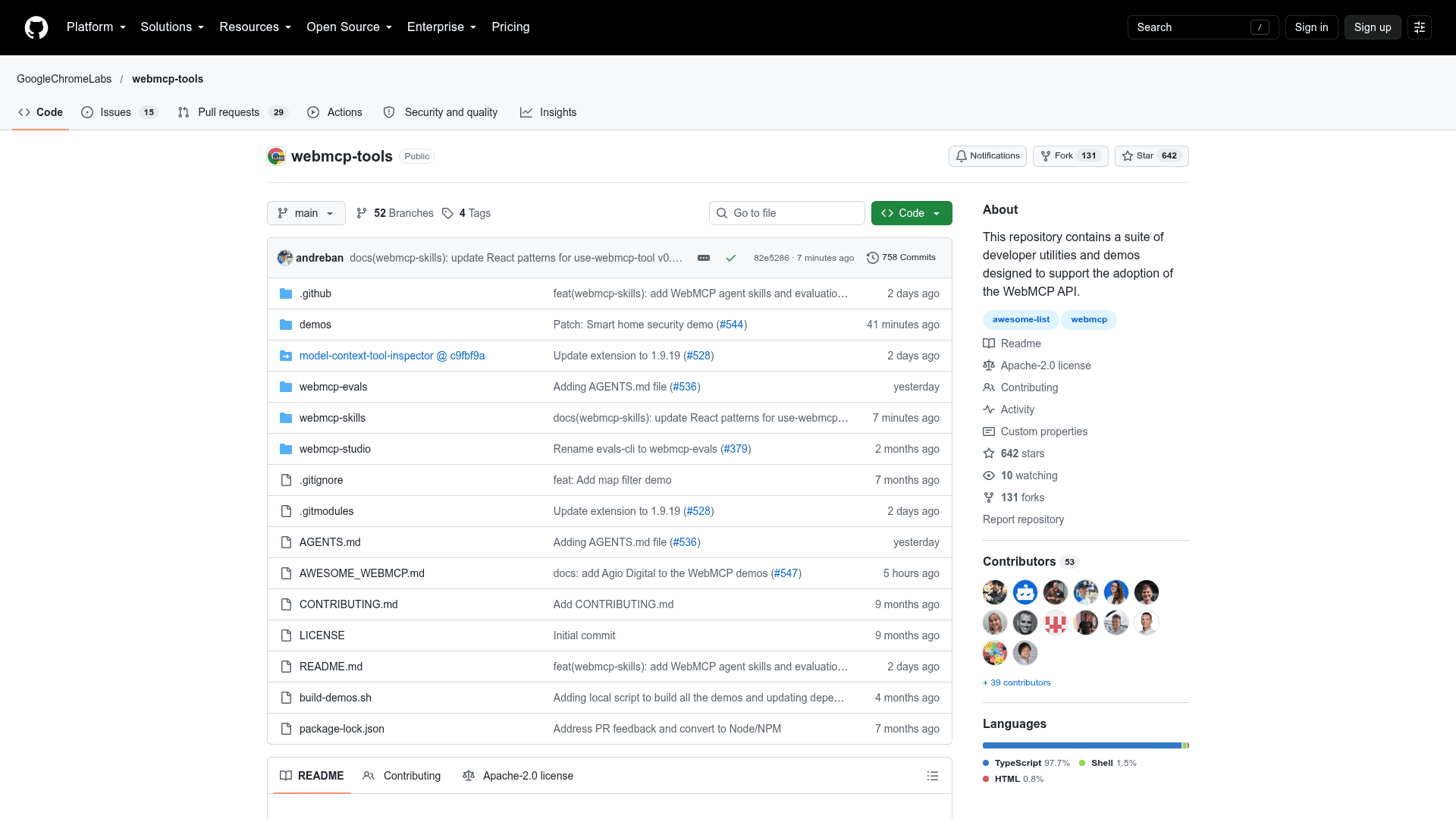Expand the Open Source menu
This screenshot has width=1456, height=819.
350,27
